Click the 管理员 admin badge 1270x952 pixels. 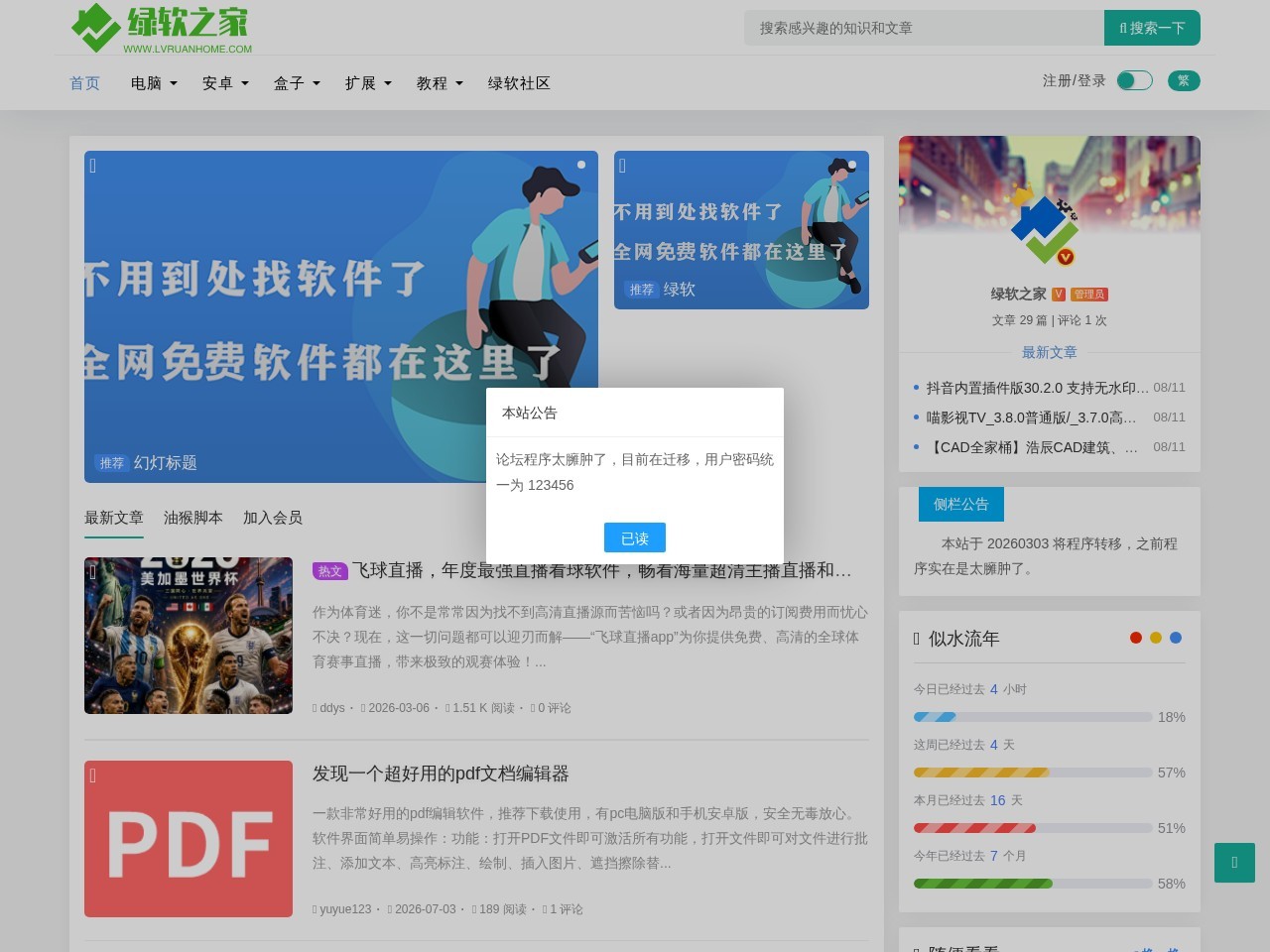(1089, 294)
